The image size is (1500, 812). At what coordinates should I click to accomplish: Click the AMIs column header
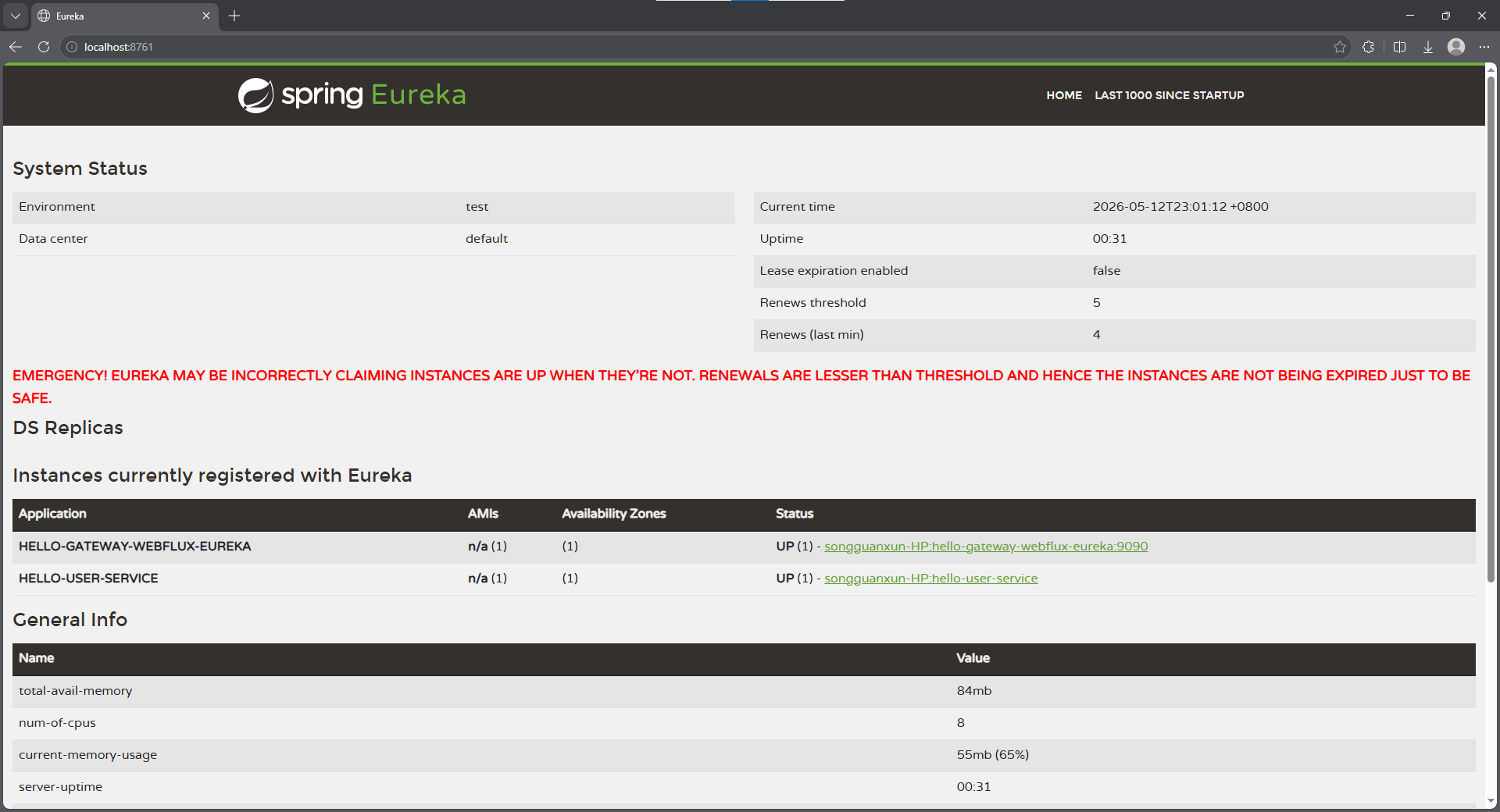[x=483, y=514]
